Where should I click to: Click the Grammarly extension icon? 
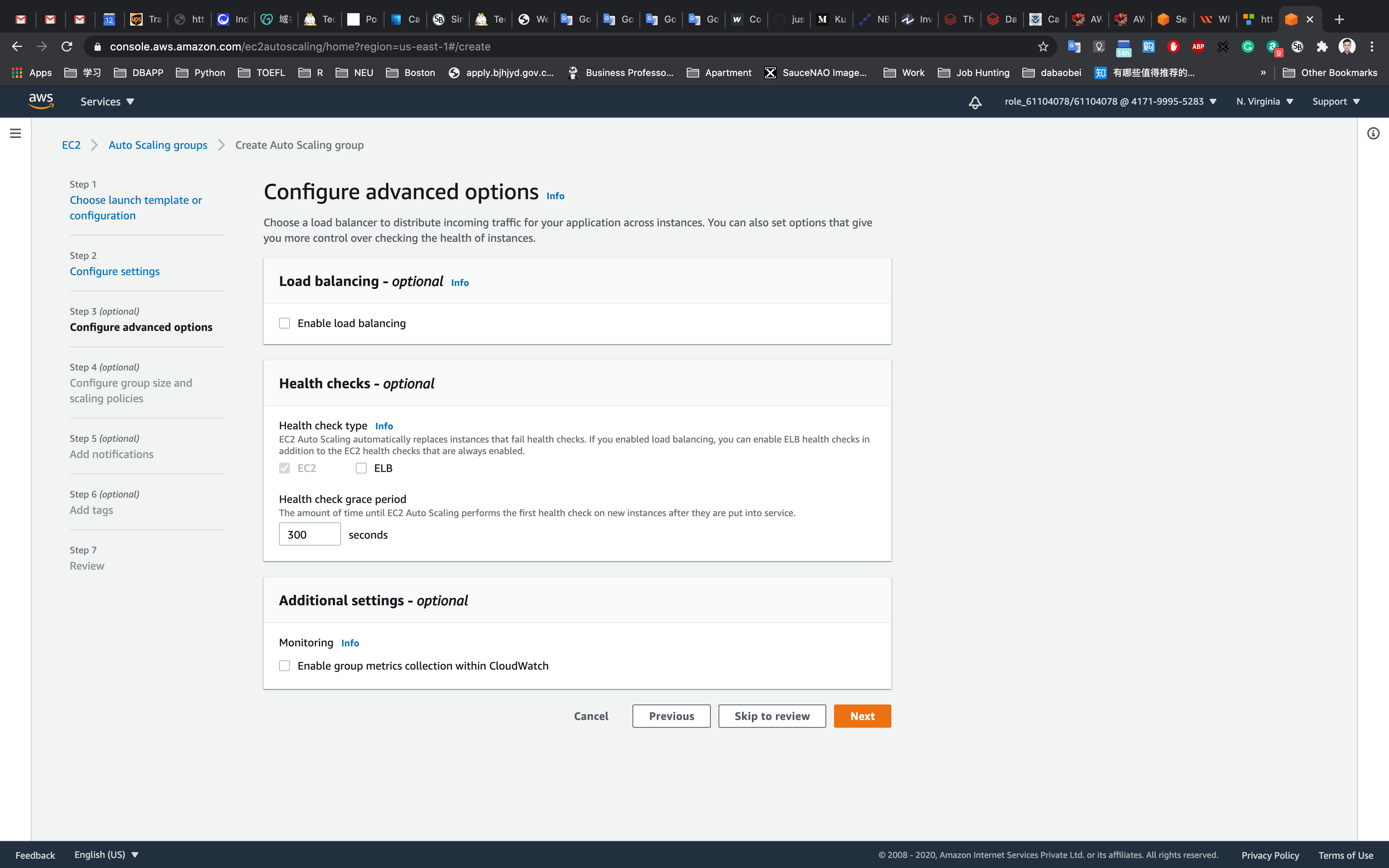click(1247, 46)
